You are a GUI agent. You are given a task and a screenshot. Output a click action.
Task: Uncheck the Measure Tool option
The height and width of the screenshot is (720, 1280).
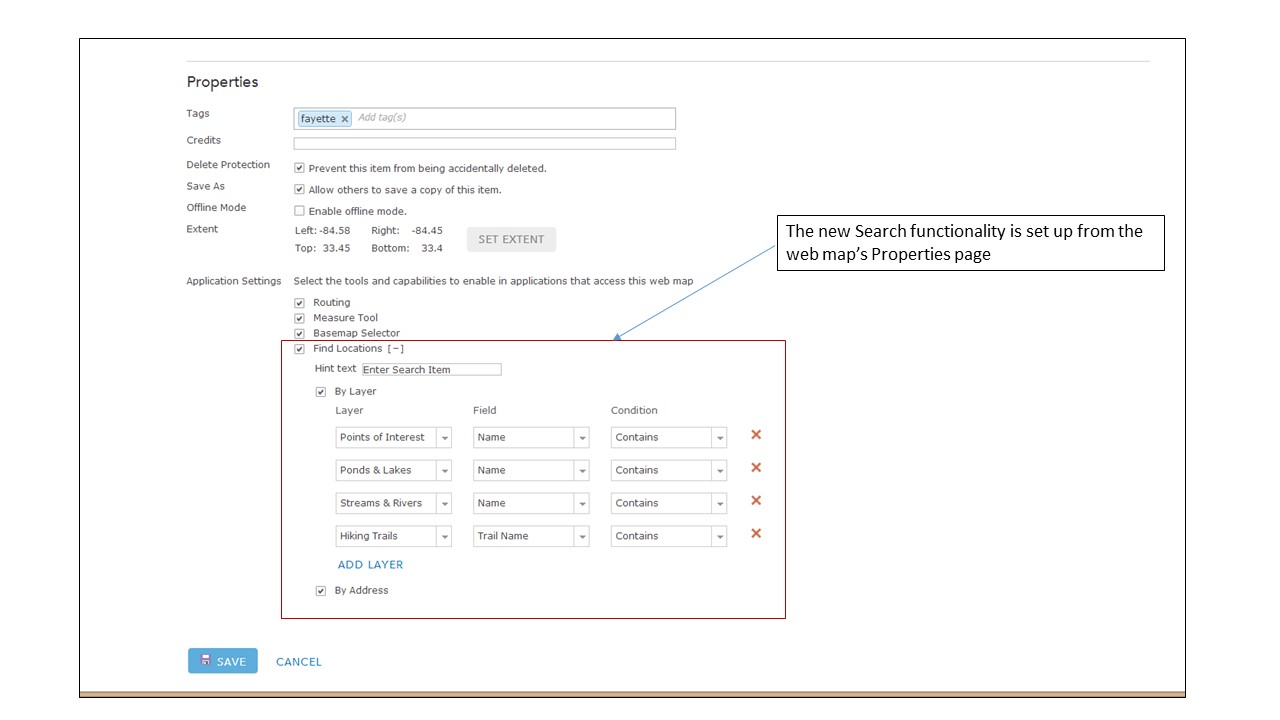point(299,318)
